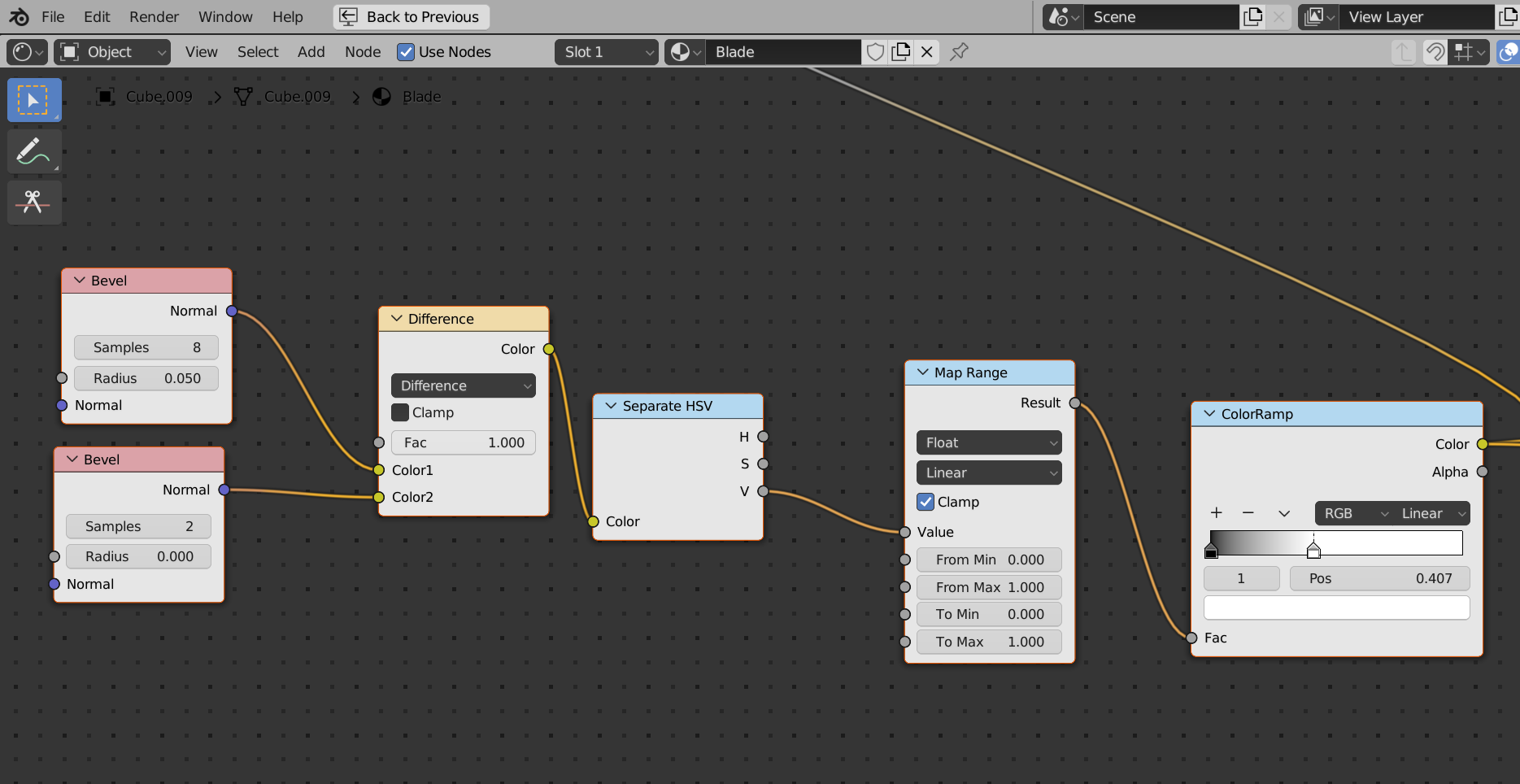Toggle node snapping magnet
The image size is (1520, 784).
coord(1435,52)
